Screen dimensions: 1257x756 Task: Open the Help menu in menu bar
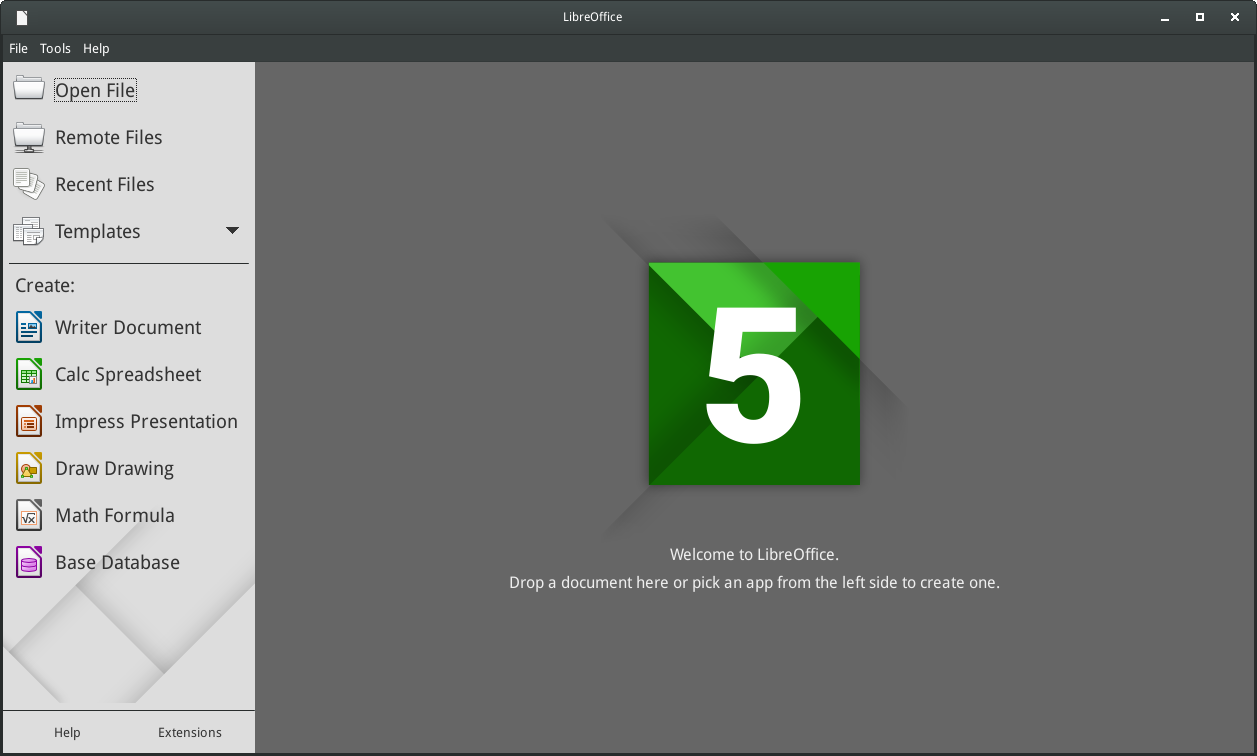tap(96, 48)
